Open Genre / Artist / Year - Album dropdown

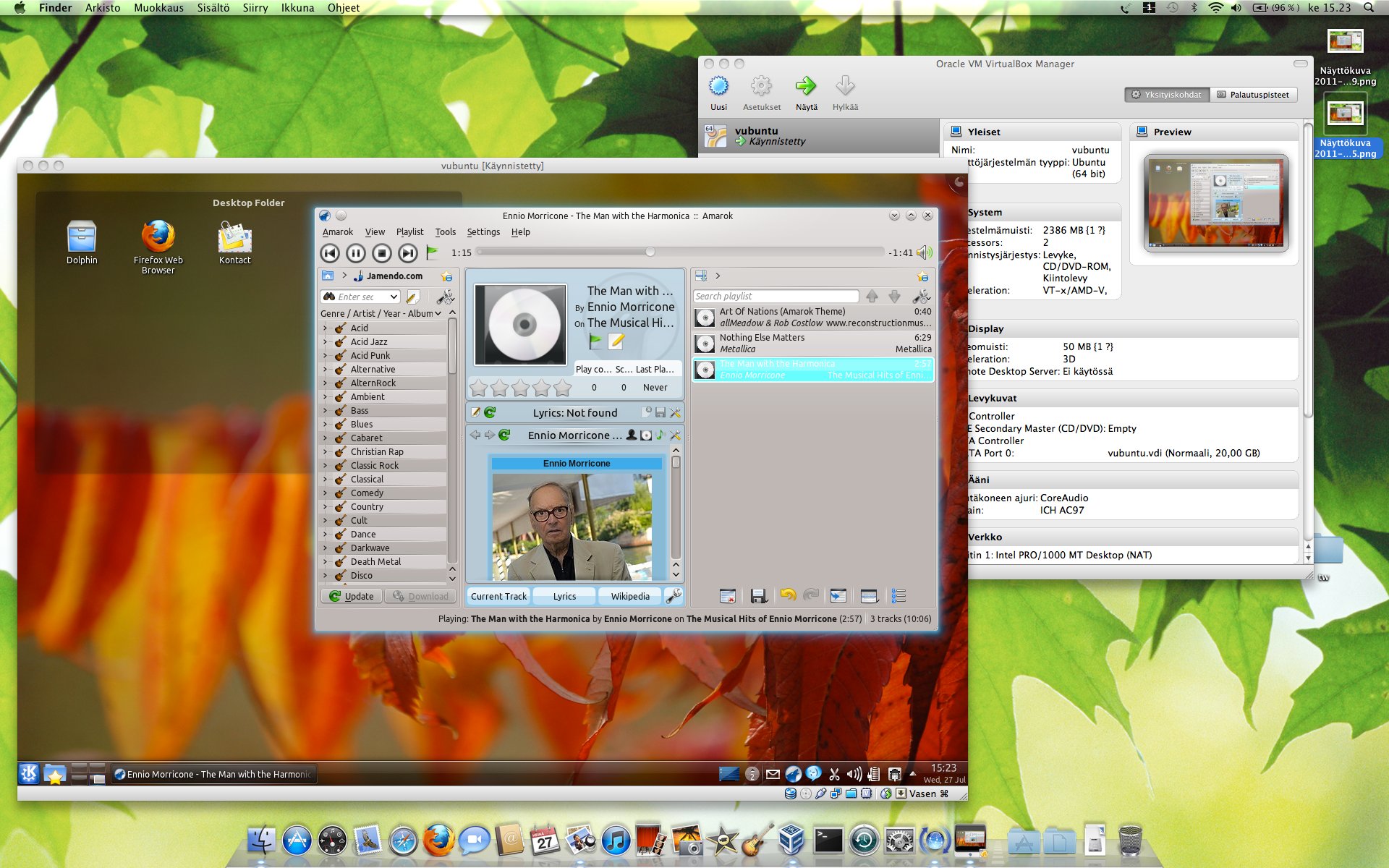point(381,313)
